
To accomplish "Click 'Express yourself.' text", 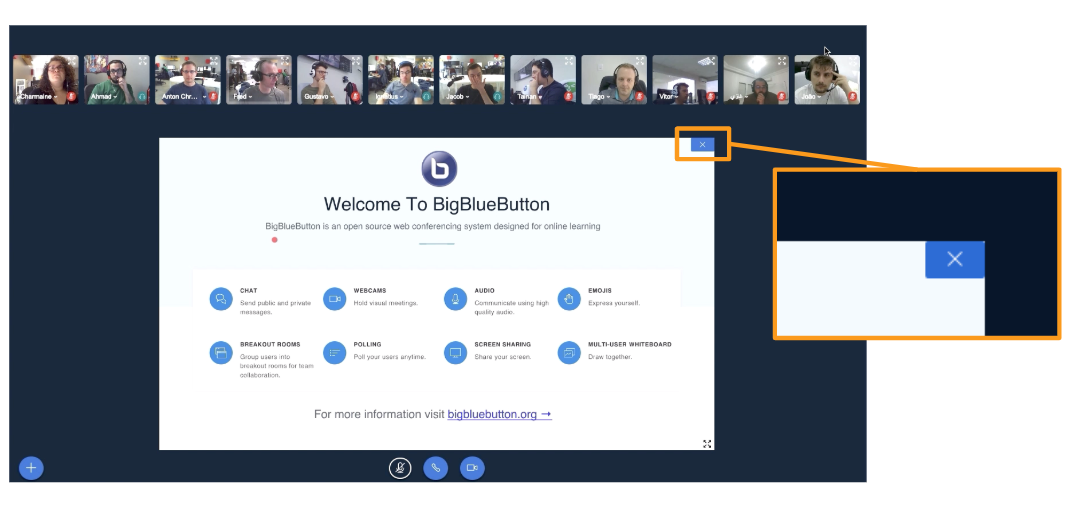I will pos(614,303).
